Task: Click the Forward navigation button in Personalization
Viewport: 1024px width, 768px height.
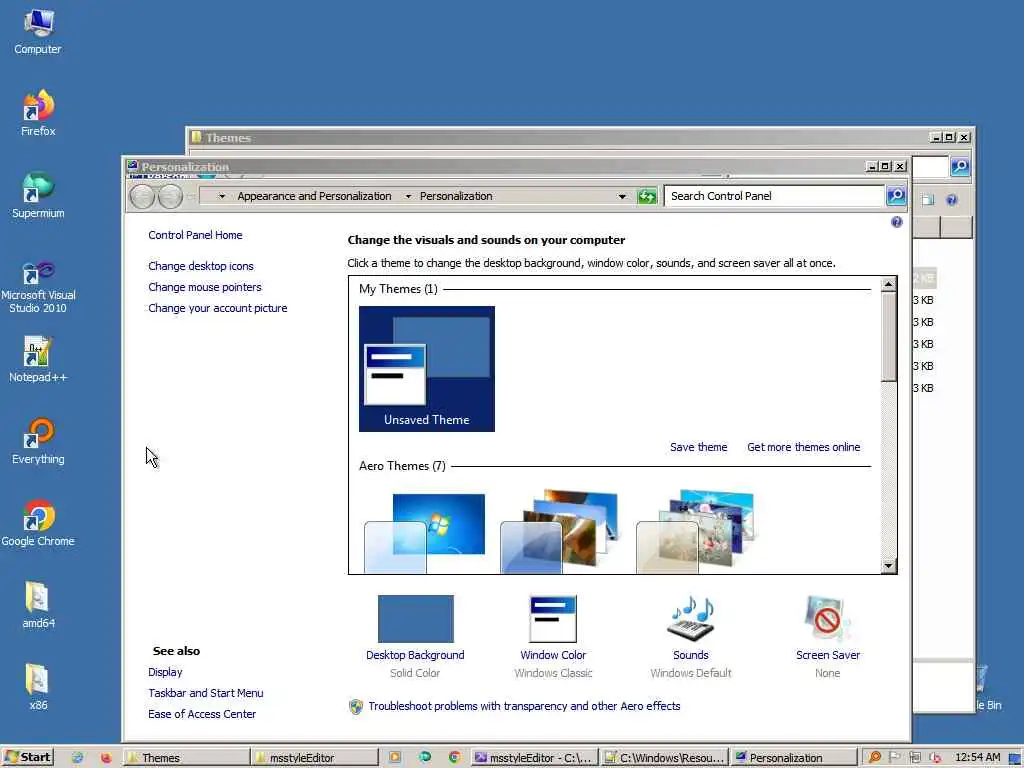Action: (x=170, y=197)
